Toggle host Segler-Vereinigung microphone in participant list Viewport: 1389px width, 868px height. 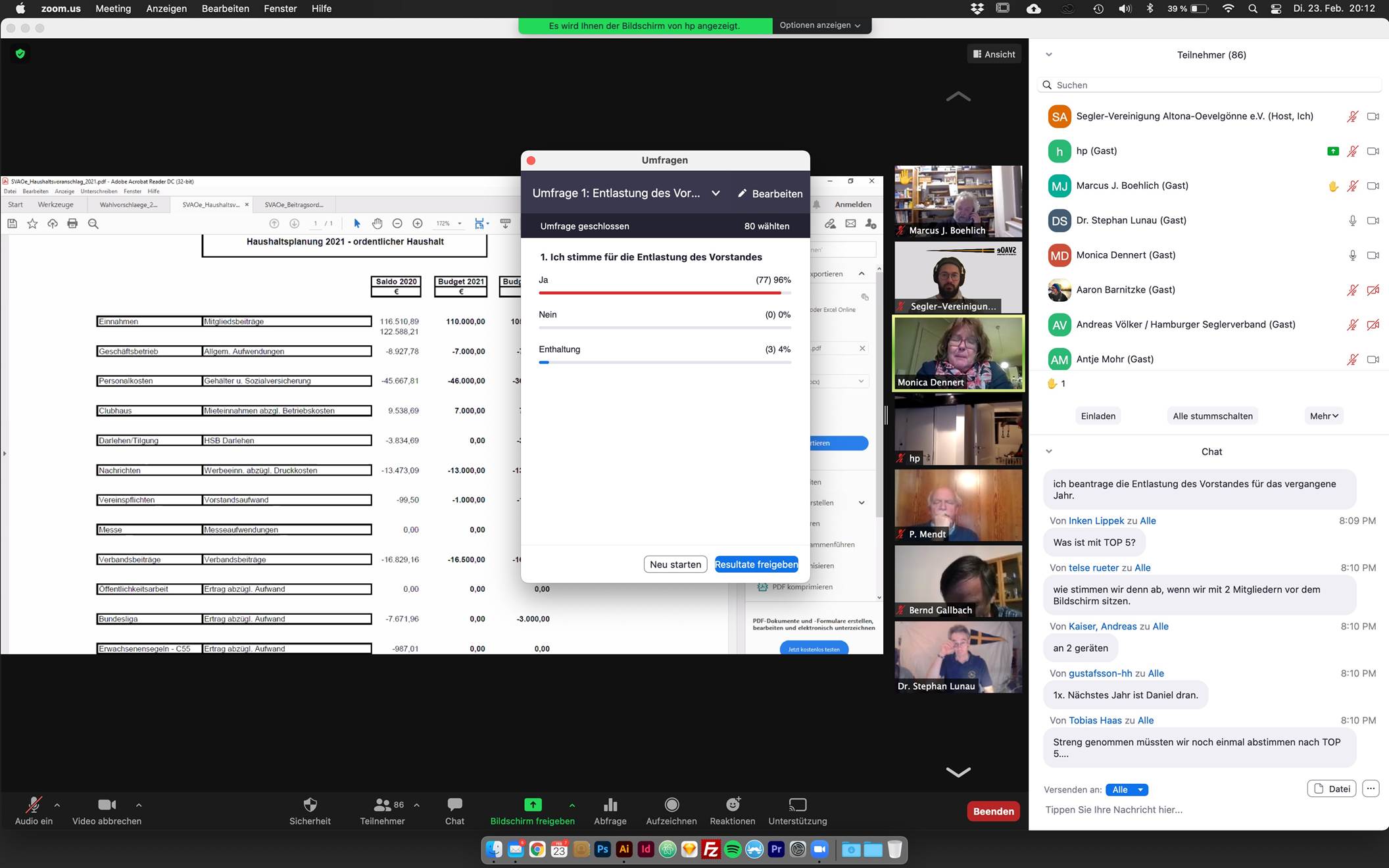(1352, 116)
